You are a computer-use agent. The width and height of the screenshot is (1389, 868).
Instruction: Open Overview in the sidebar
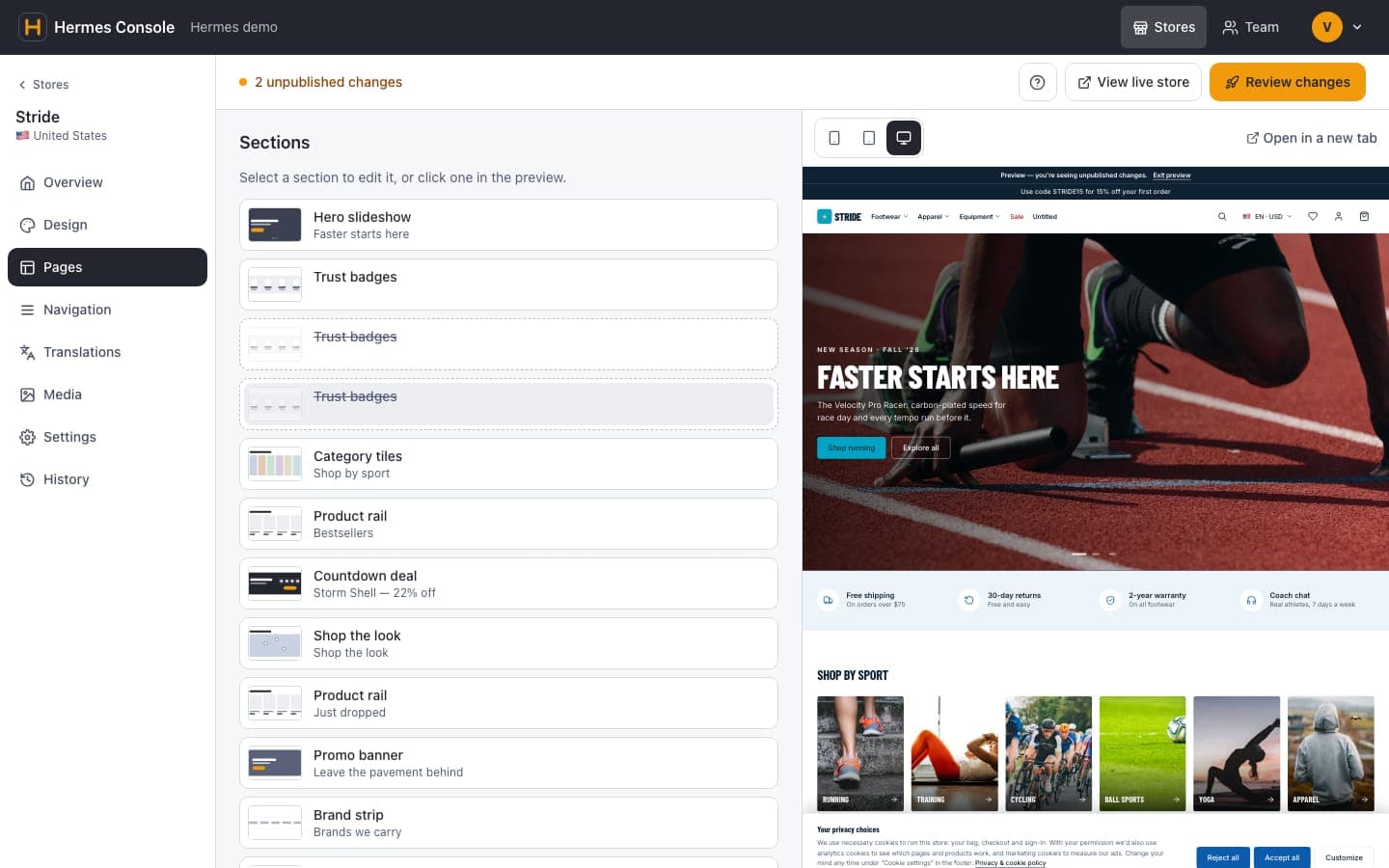click(107, 182)
